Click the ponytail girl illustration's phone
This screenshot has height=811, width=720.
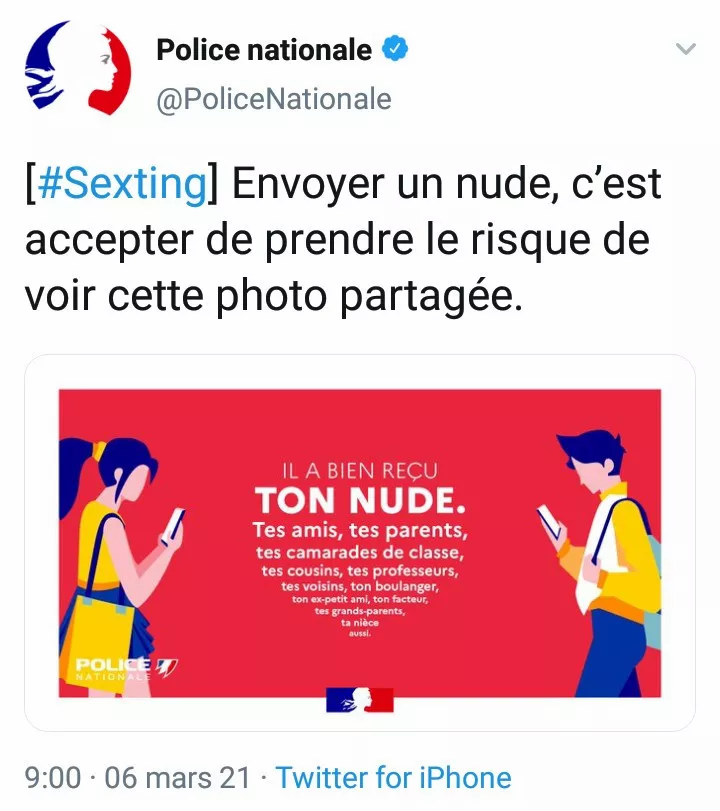point(172,526)
